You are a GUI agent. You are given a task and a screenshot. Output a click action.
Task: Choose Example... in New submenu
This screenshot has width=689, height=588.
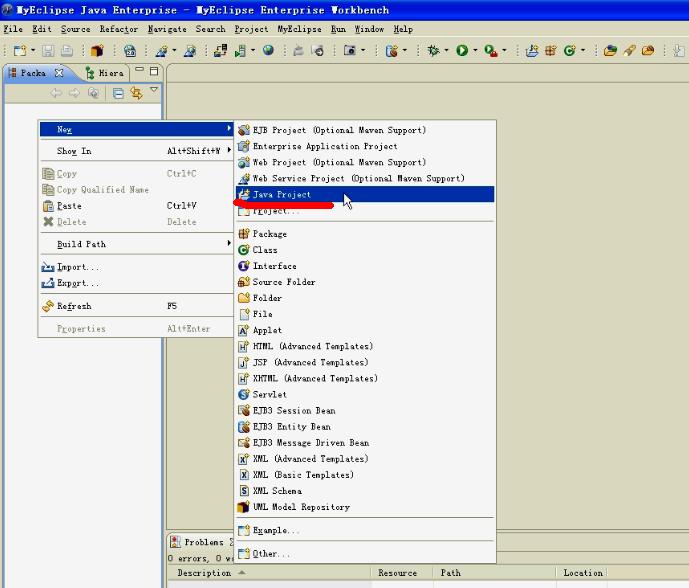365,530
